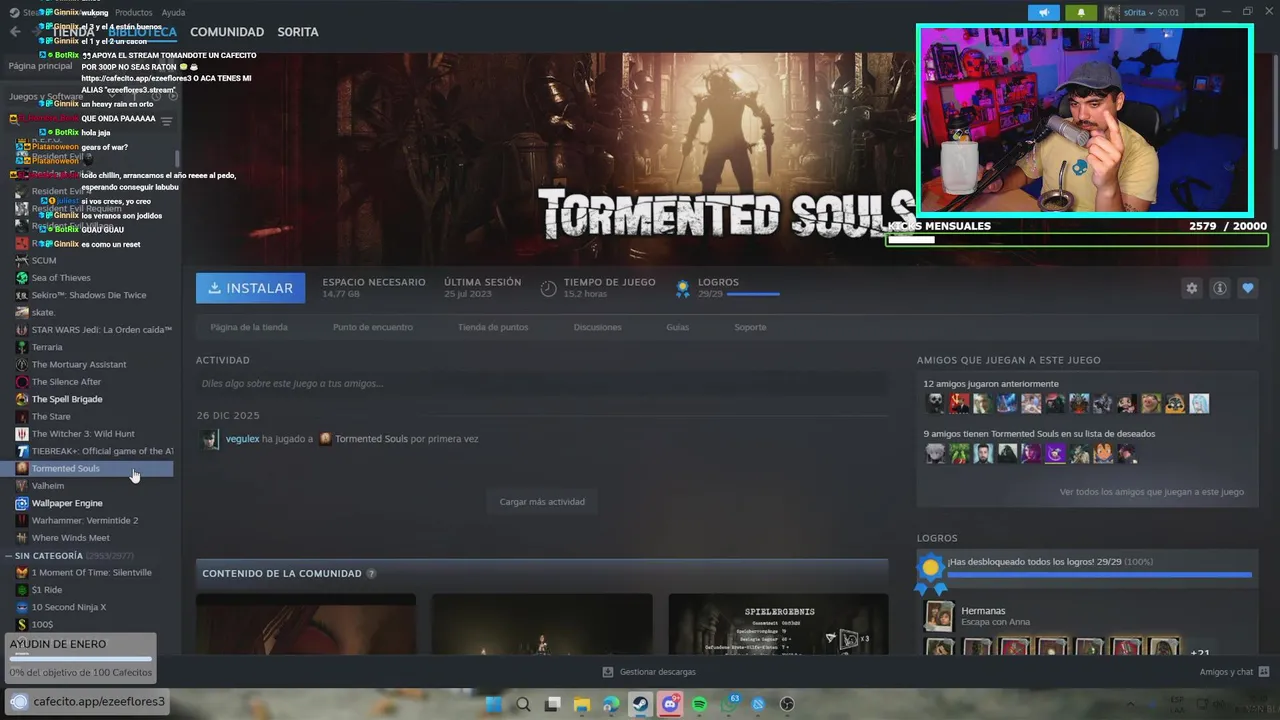Click the ESPACIO NECESARIO 14,77 GB text

point(374,288)
